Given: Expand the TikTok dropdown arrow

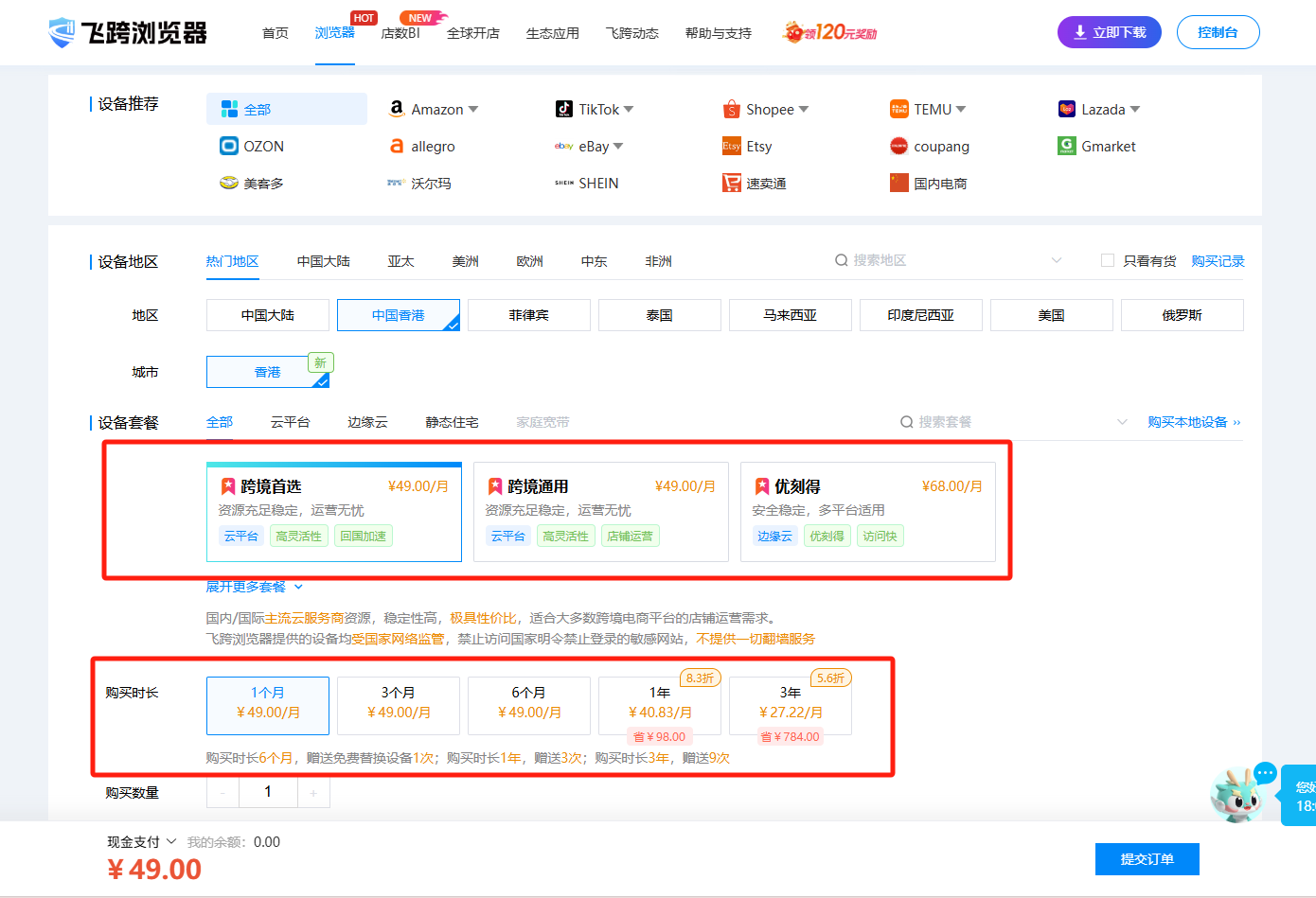Looking at the screenshot, I should coord(629,110).
